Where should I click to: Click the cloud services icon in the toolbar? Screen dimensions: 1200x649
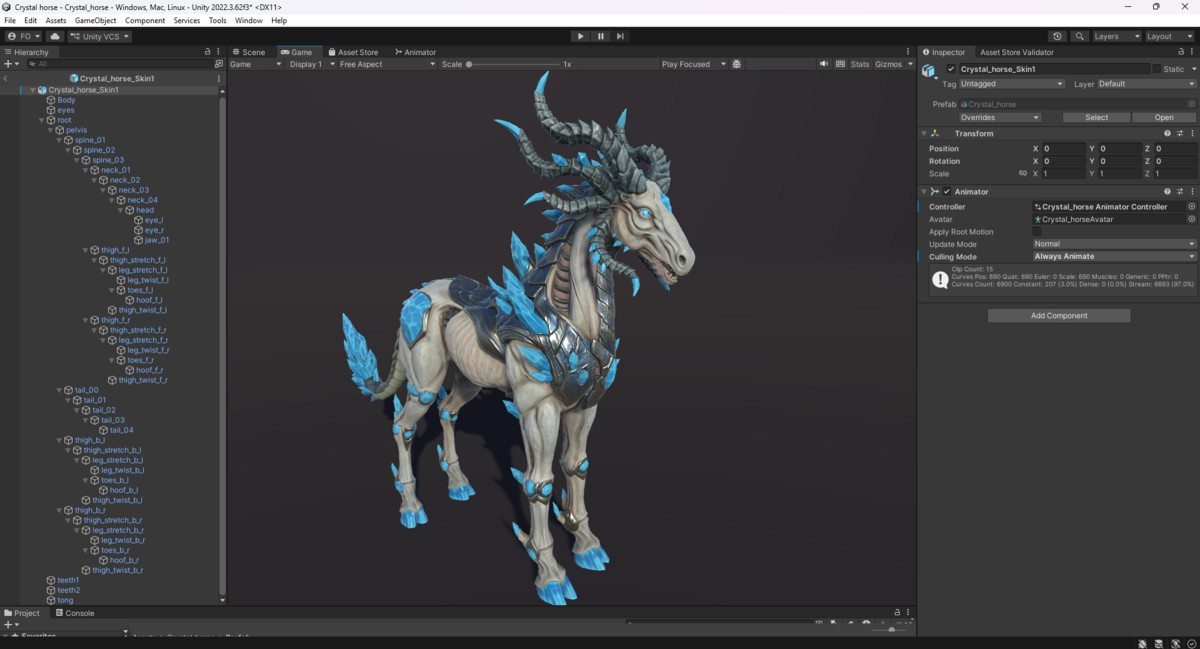(55, 36)
